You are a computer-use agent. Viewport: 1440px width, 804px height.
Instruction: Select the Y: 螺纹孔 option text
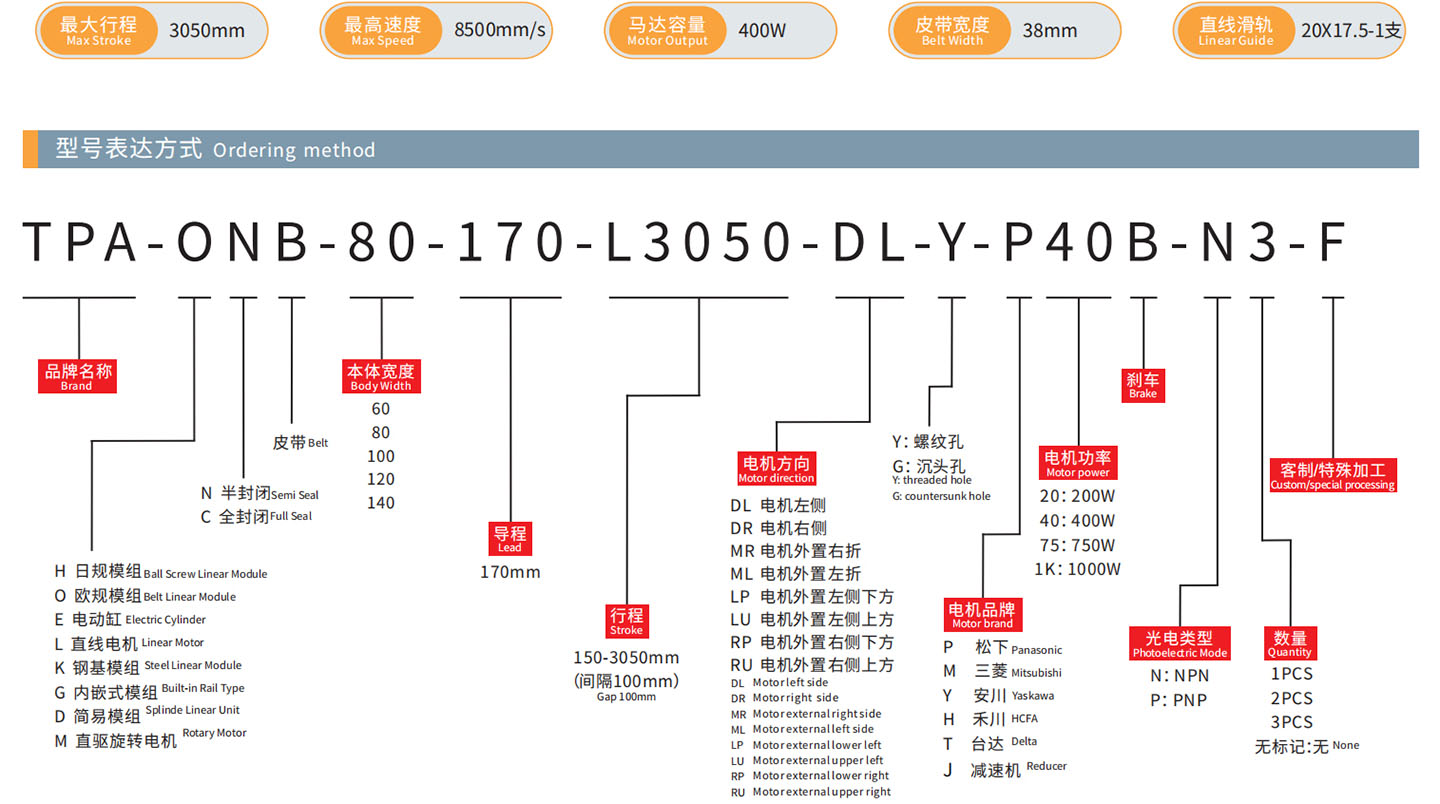click(x=928, y=441)
